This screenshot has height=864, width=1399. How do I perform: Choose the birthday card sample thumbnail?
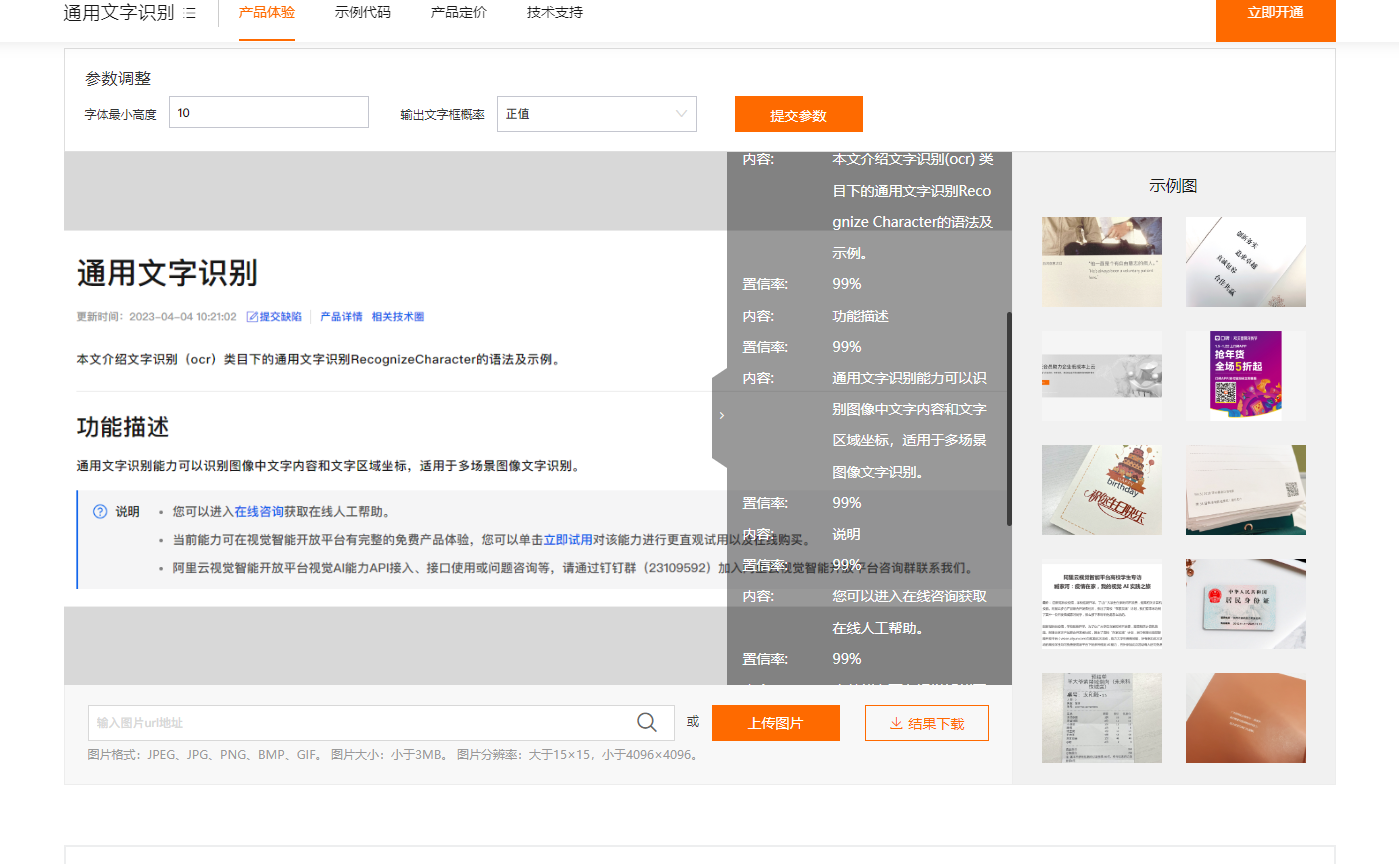coord(1102,490)
